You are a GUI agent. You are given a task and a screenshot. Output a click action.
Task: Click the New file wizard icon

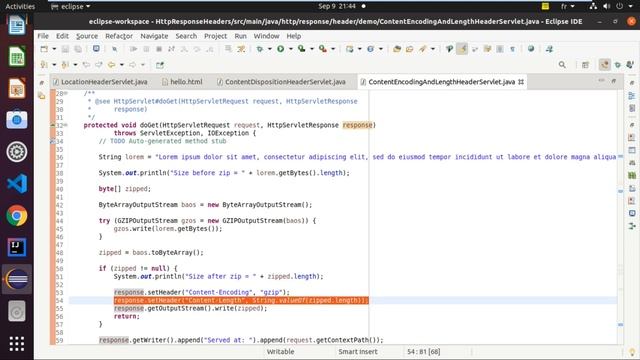point(44,49)
